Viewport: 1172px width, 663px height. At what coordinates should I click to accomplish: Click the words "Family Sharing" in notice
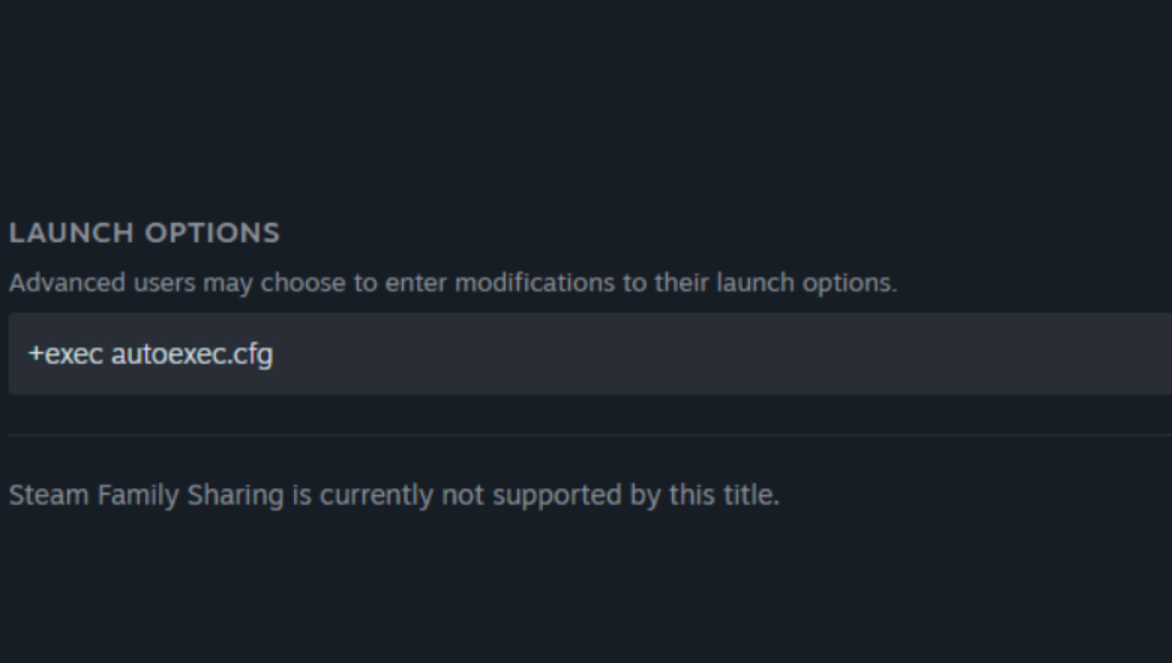(x=191, y=496)
